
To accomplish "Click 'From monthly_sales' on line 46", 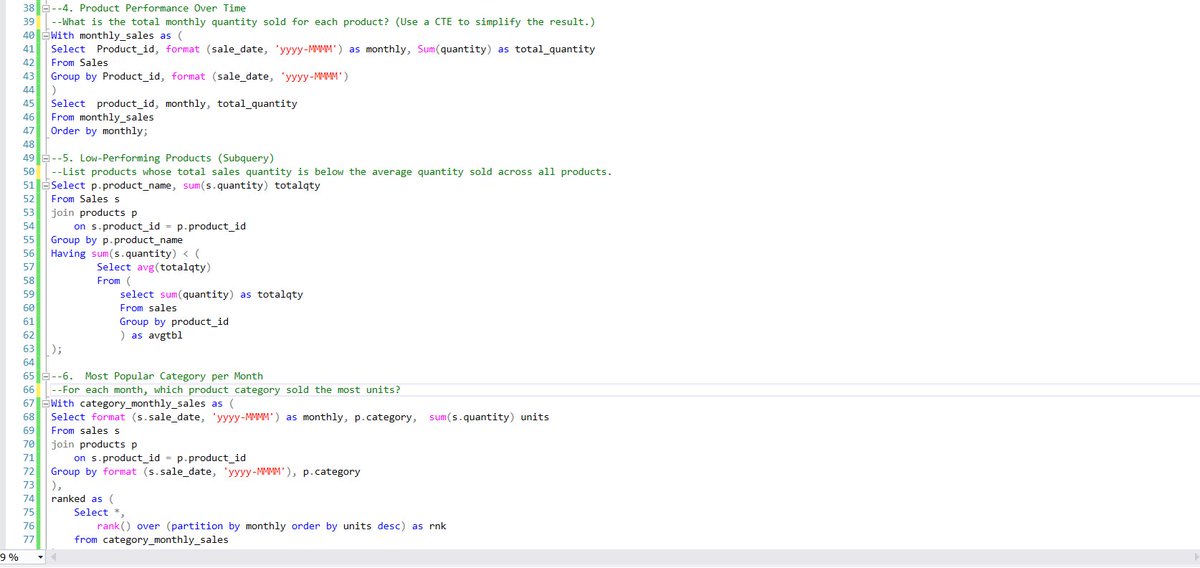I will coord(103,117).
